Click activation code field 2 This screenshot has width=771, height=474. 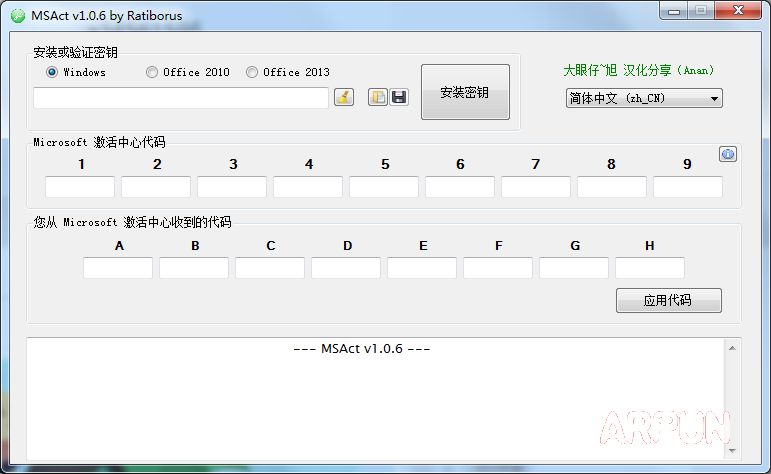(156, 187)
